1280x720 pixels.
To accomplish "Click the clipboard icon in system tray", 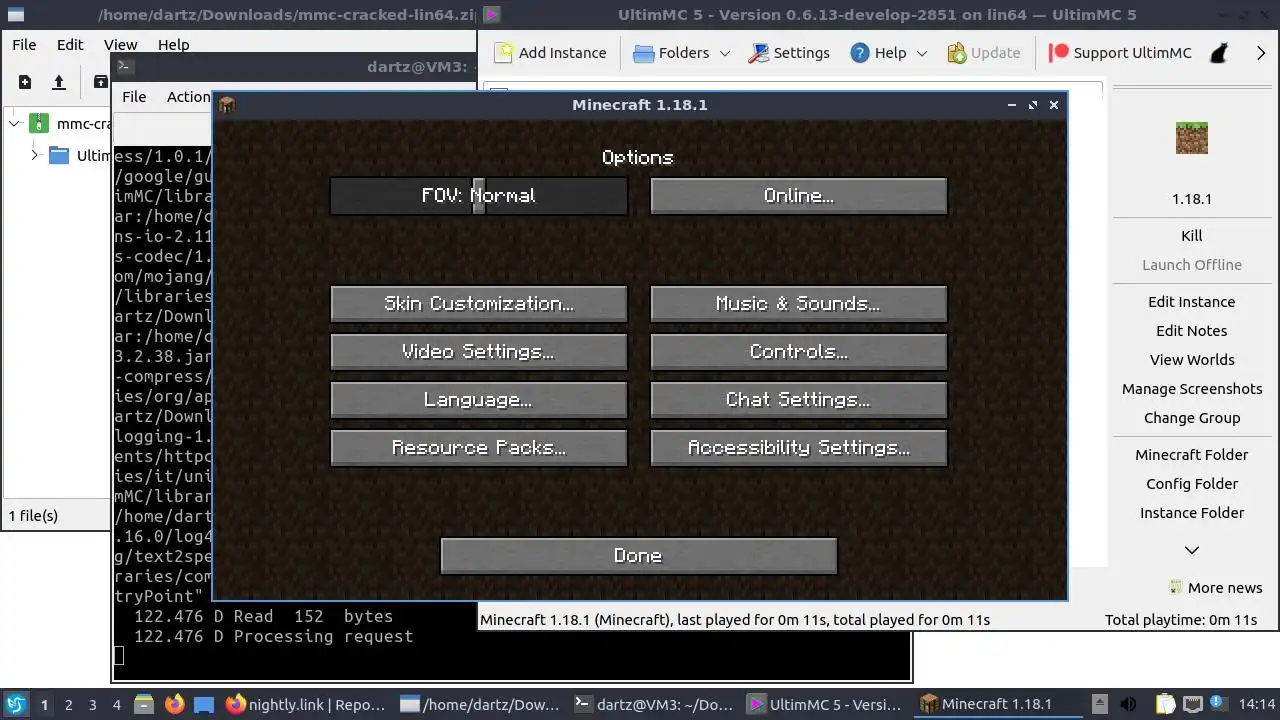I will 1166,704.
